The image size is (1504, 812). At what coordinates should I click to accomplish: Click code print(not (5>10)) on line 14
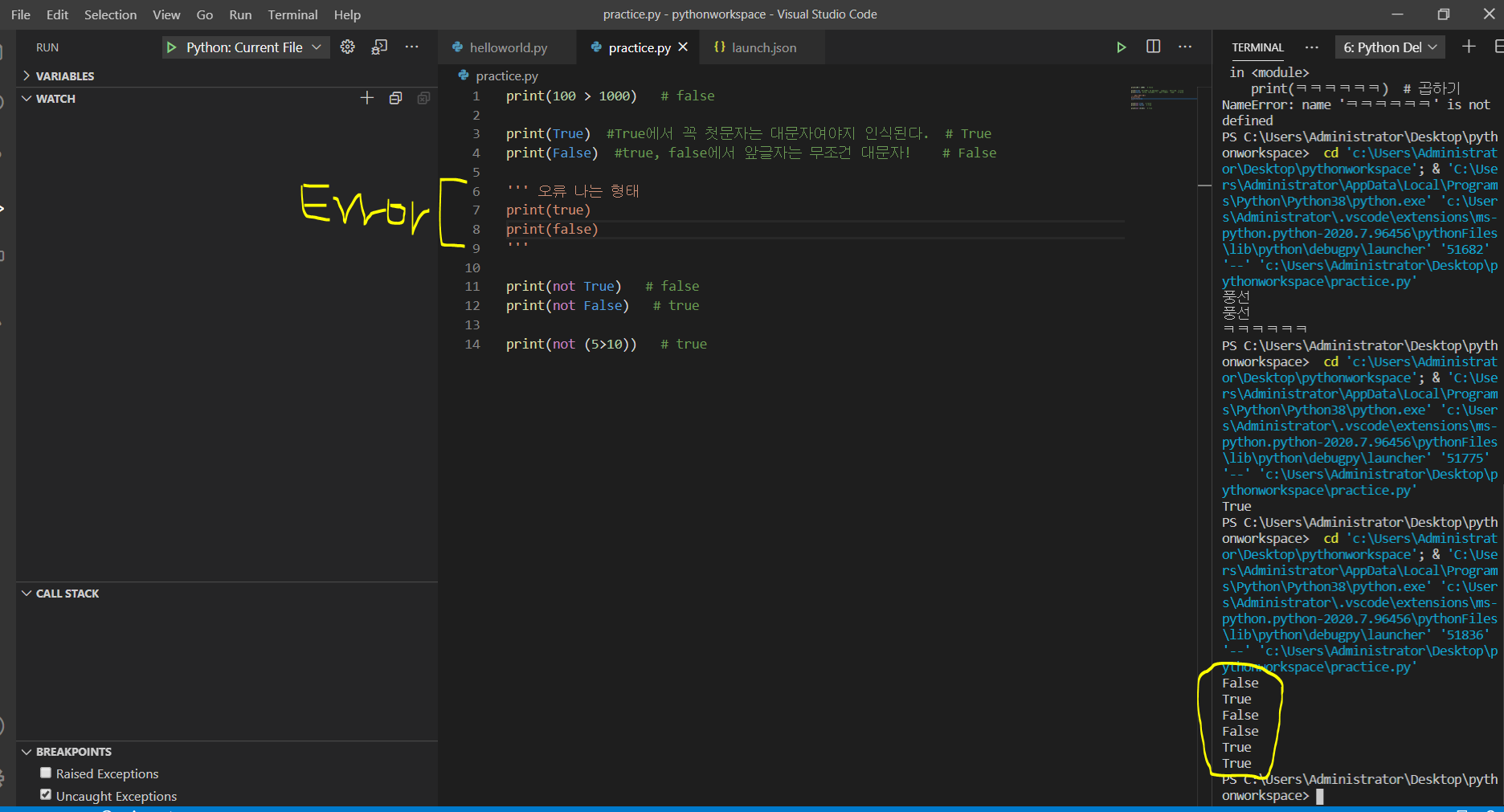[571, 344]
